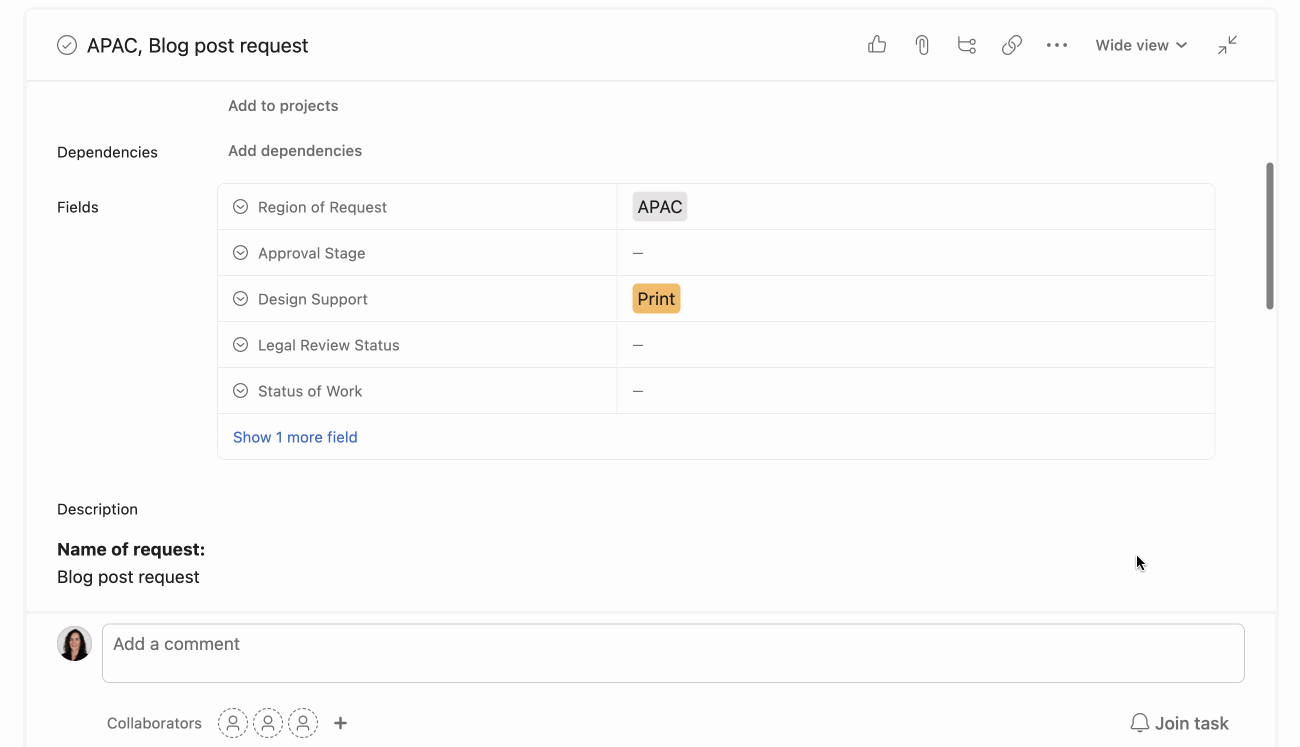Mark the task complete with the check circle
The width and height of the screenshot is (1300, 747).
pyautogui.click(x=66, y=45)
